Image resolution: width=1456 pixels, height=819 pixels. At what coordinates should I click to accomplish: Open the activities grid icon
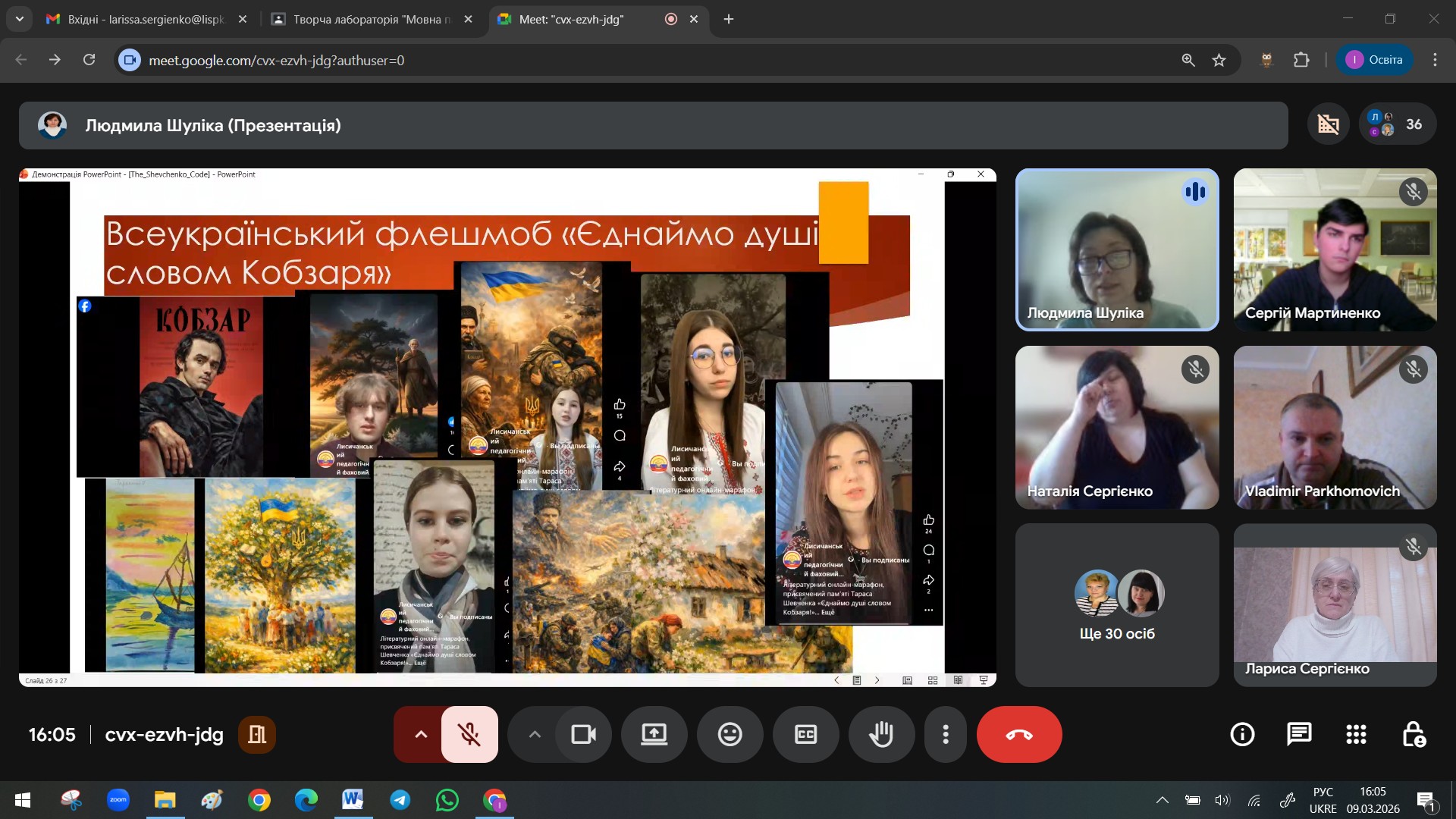(x=1356, y=734)
